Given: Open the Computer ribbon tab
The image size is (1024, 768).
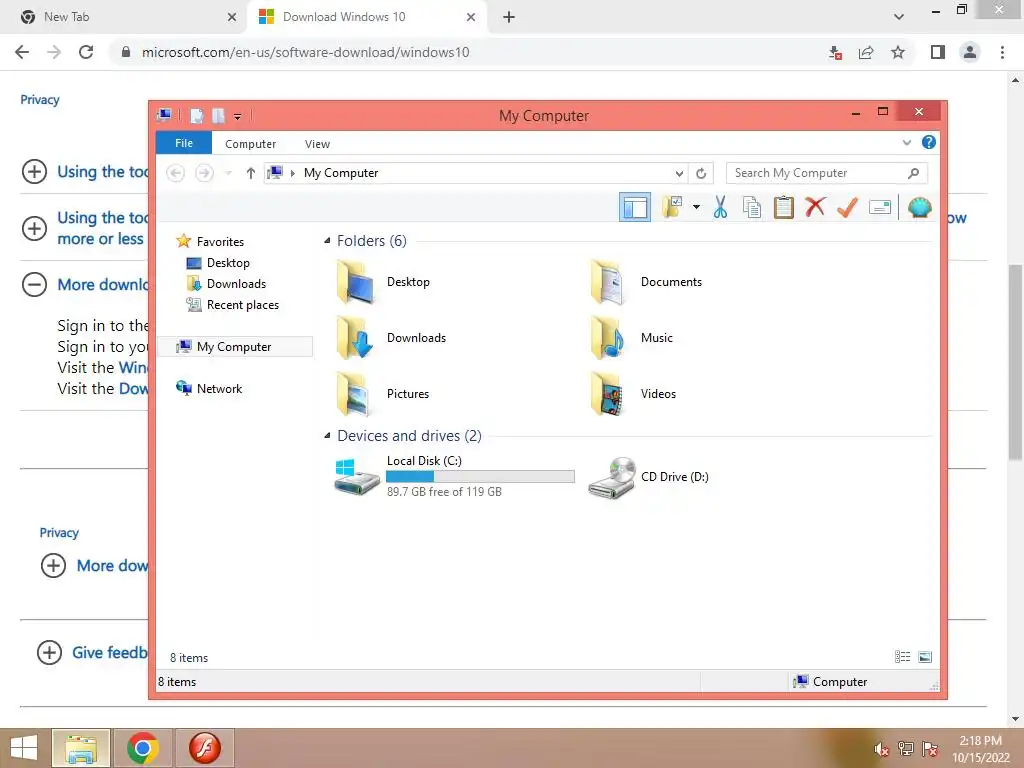Looking at the screenshot, I should (x=250, y=144).
